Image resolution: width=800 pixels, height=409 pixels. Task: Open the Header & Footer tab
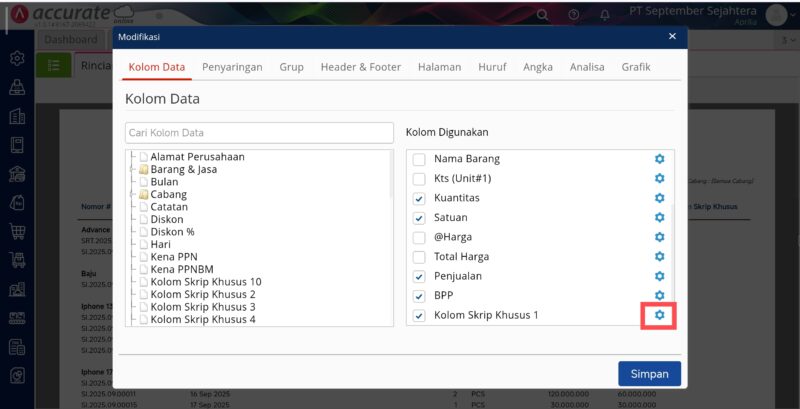[360, 67]
